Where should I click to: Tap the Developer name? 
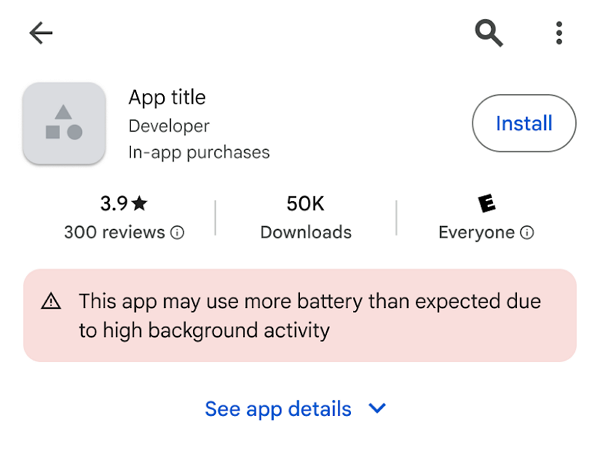pos(169,126)
